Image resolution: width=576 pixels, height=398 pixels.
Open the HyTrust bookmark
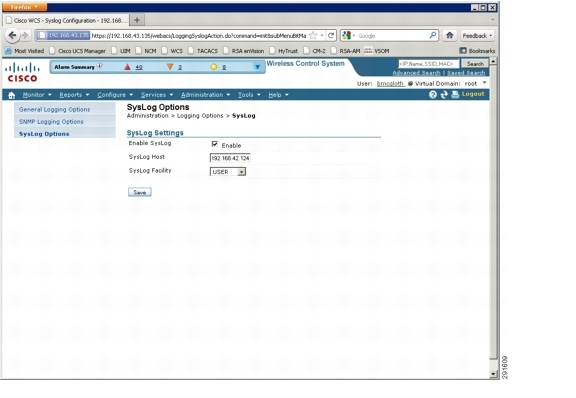pyautogui.click(x=284, y=51)
